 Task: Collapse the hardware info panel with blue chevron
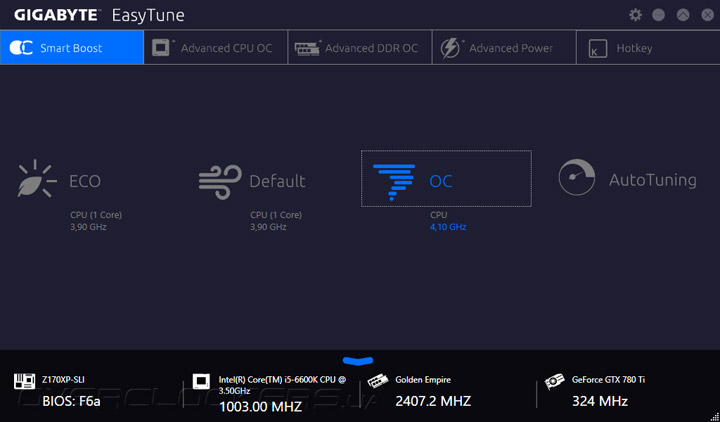(x=358, y=361)
